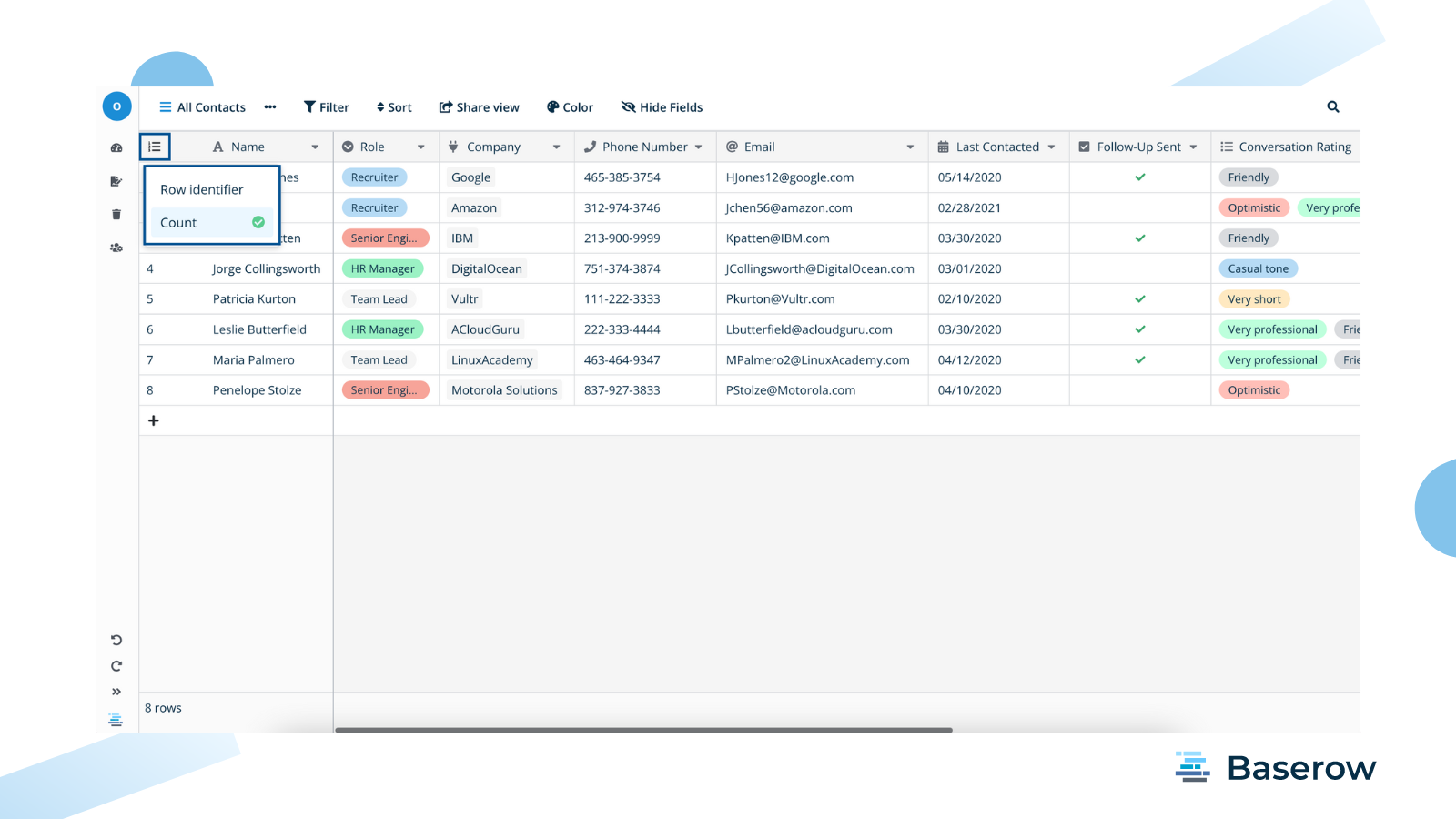The image size is (1456, 819).
Task: Select the email MPalmero2@LinuxAcademy.com
Action: (x=818, y=359)
